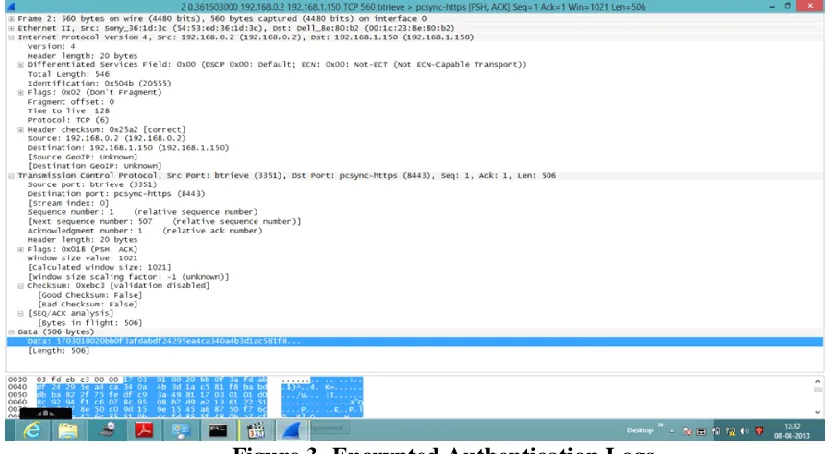
Task: Select the Destination: 192.168.1.150 row
Action: (x=128, y=148)
